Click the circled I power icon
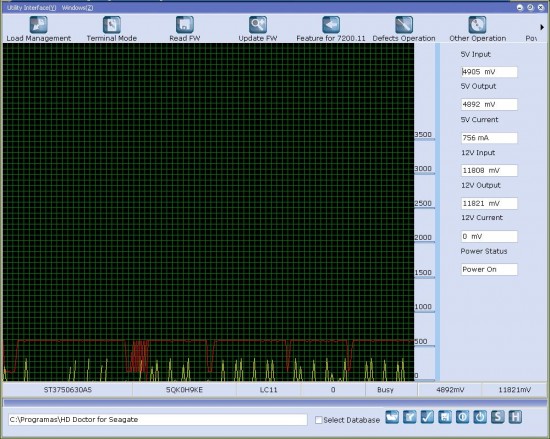Screen dimensions: 550x439 pos(462,417)
